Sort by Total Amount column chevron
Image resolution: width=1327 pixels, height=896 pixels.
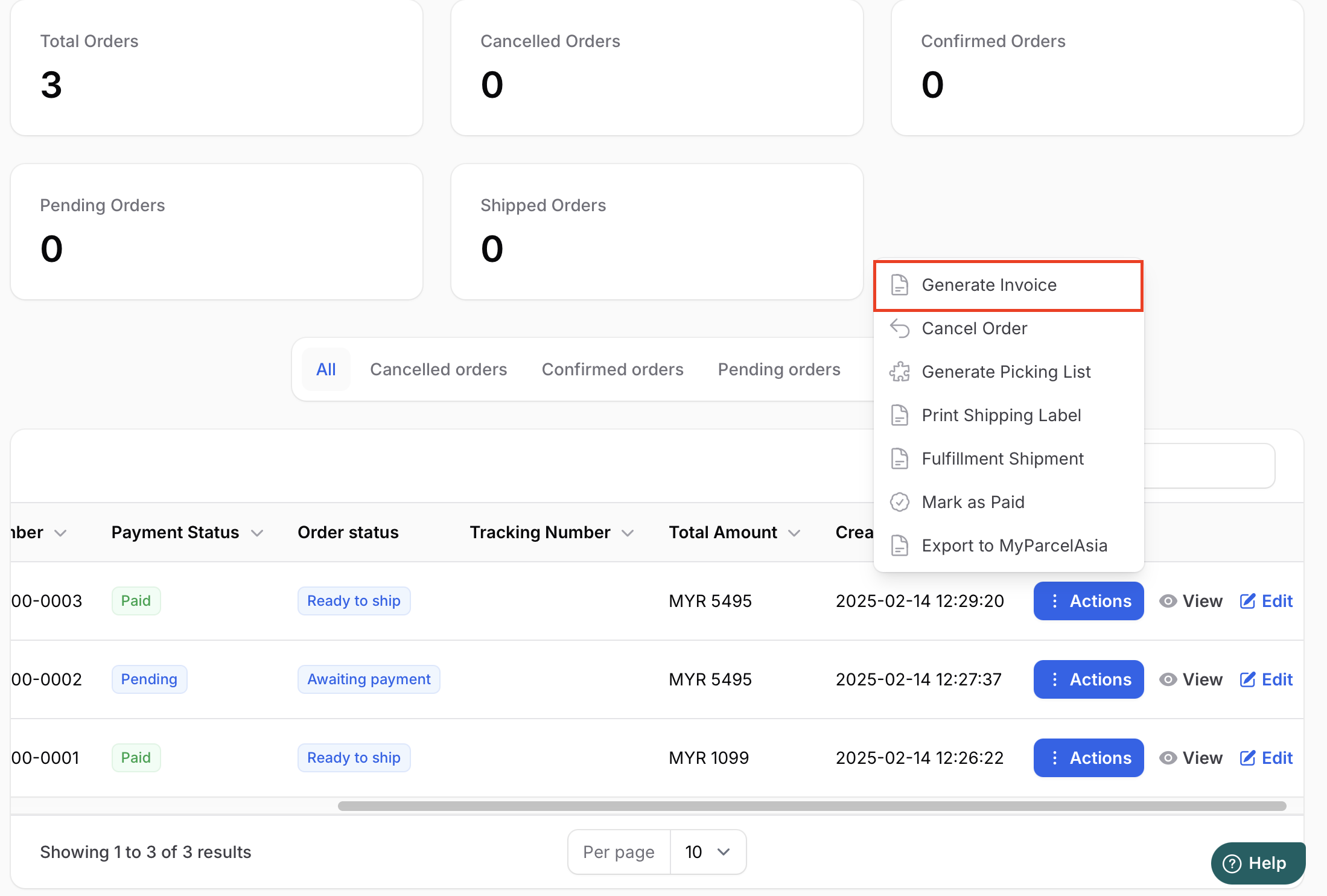click(794, 533)
